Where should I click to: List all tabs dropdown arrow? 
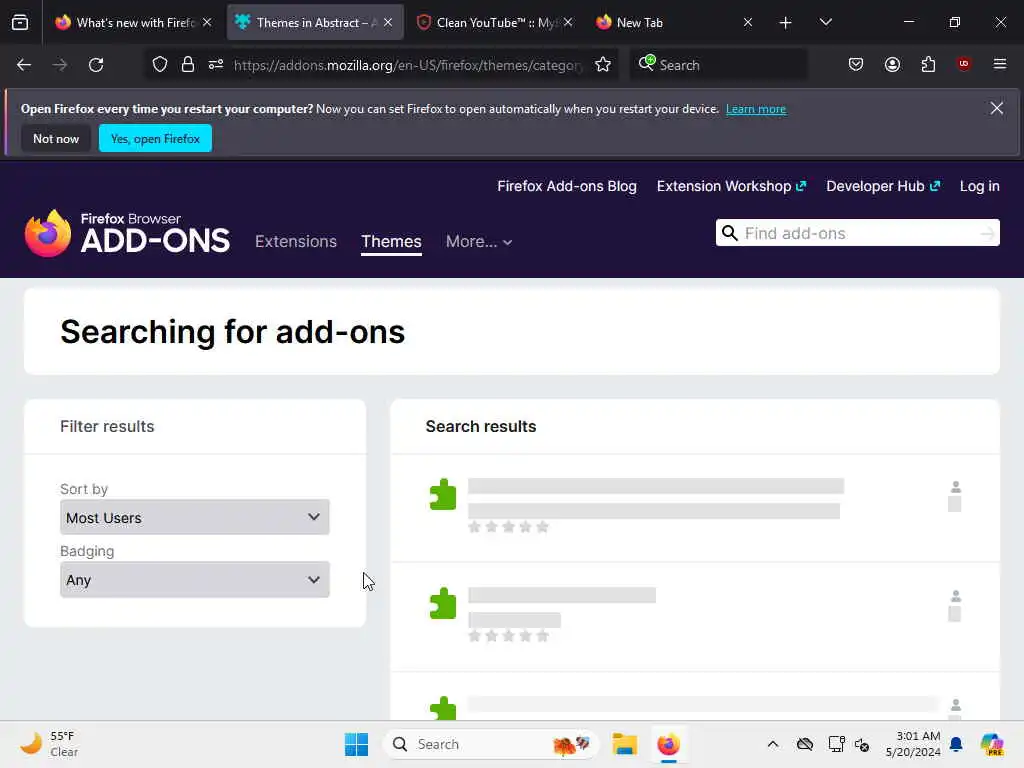pos(825,22)
